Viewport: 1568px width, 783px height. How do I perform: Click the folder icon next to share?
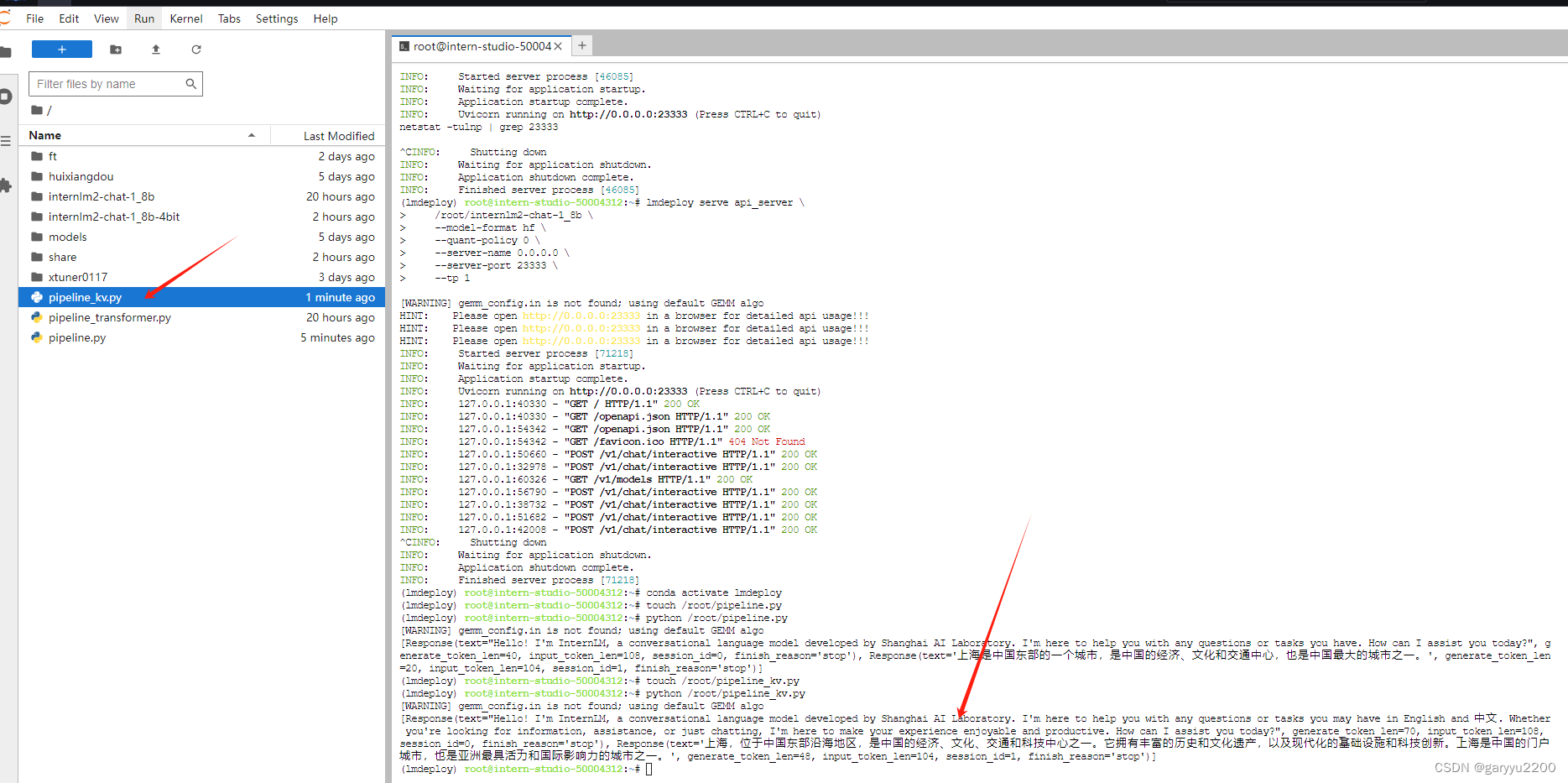(x=37, y=257)
